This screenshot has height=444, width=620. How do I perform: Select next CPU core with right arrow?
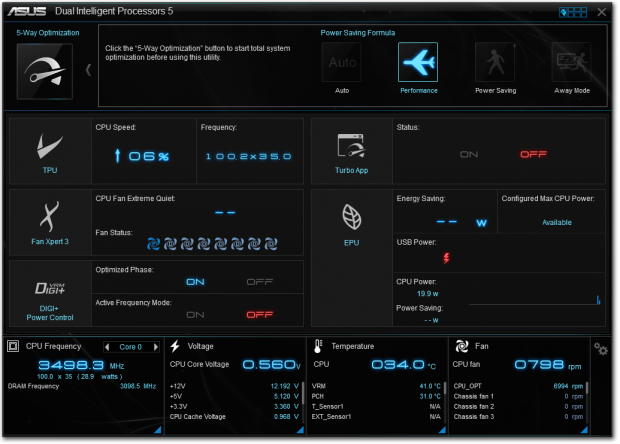click(164, 346)
